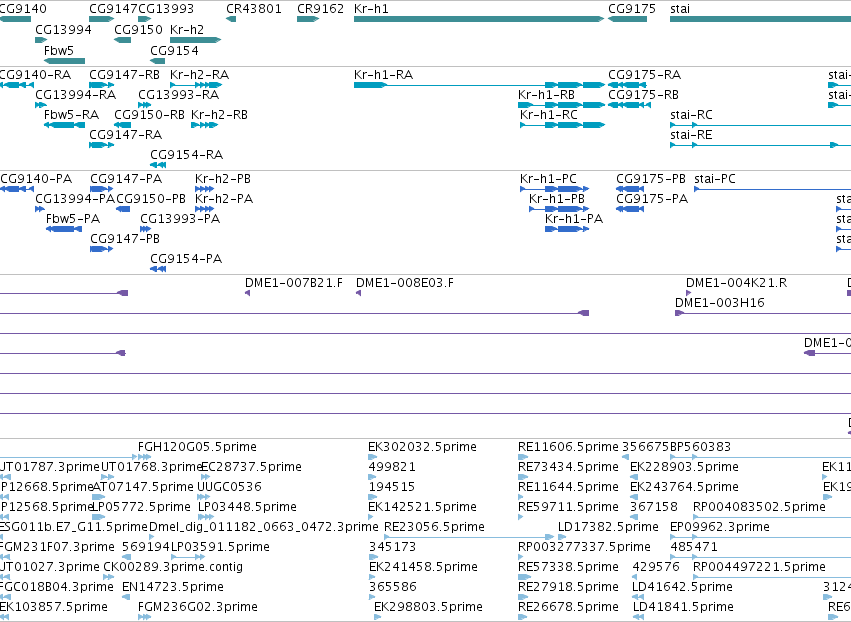The height and width of the screenshot is (622, 851).
Task: Select the CG9154-PA protein label
Action: click(186, 259)
